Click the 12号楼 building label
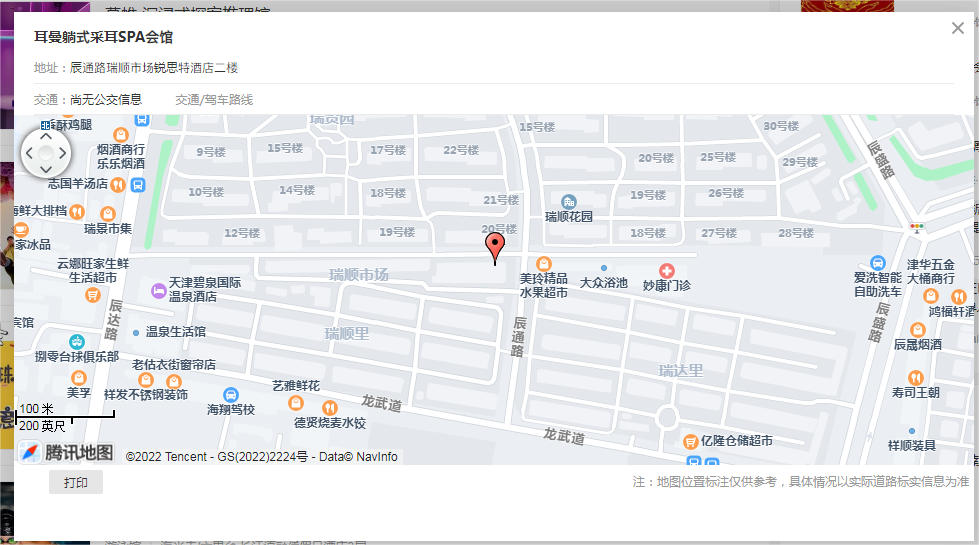Viewport: 979px width, 545px height. [x=242, y=233]
